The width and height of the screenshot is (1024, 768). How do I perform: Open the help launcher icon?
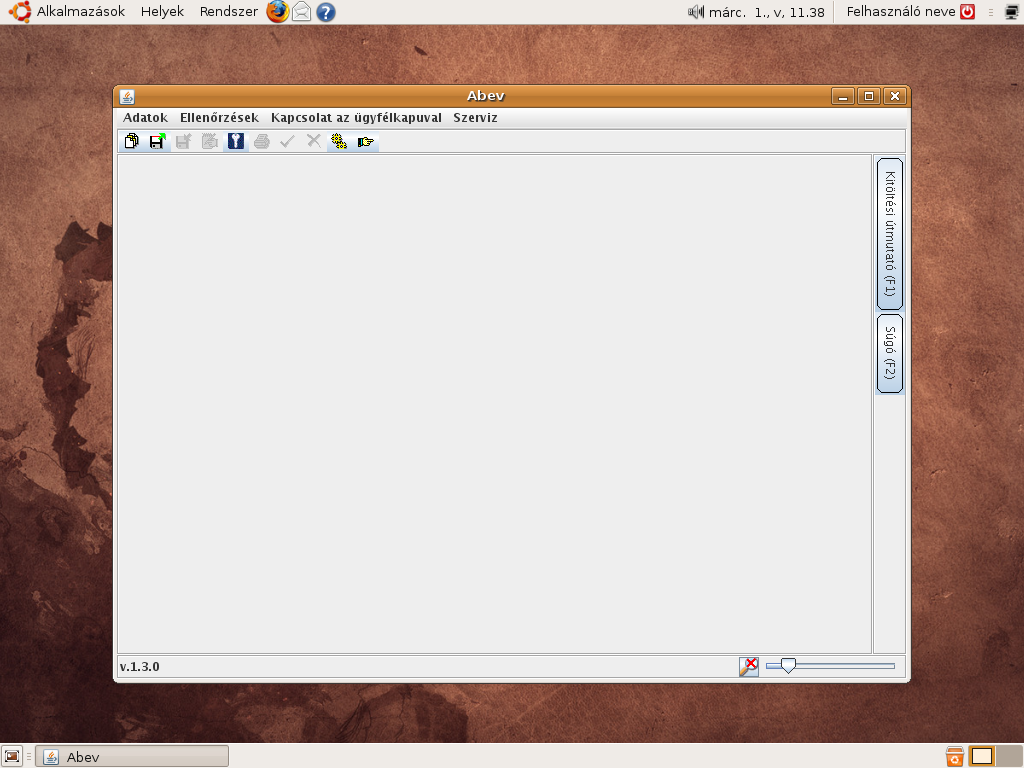pyautogui.click(x=326, y=12)
